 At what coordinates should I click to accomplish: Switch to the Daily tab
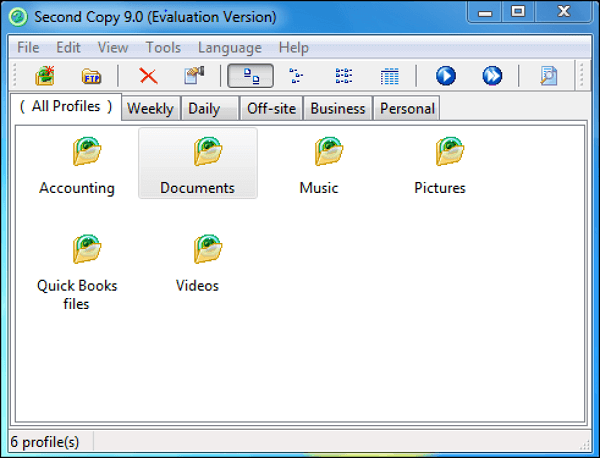pos(209,108)
